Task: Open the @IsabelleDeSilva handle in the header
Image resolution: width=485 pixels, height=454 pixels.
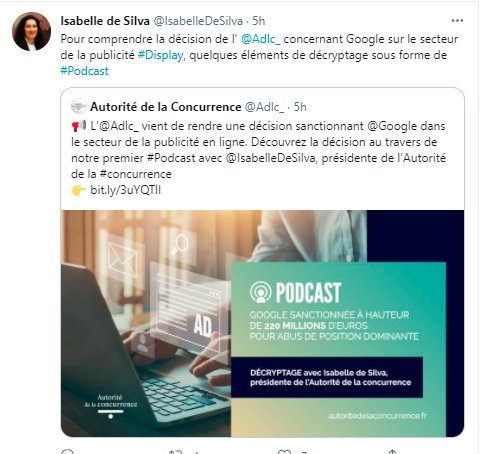Action: coord(198,21)
